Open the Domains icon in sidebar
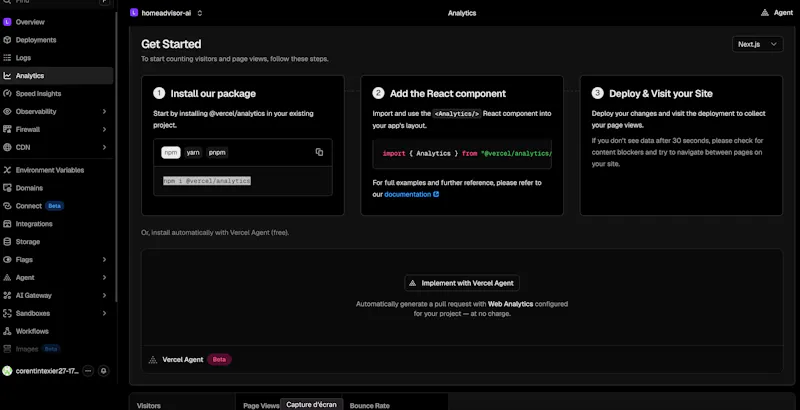 [7, 188]
